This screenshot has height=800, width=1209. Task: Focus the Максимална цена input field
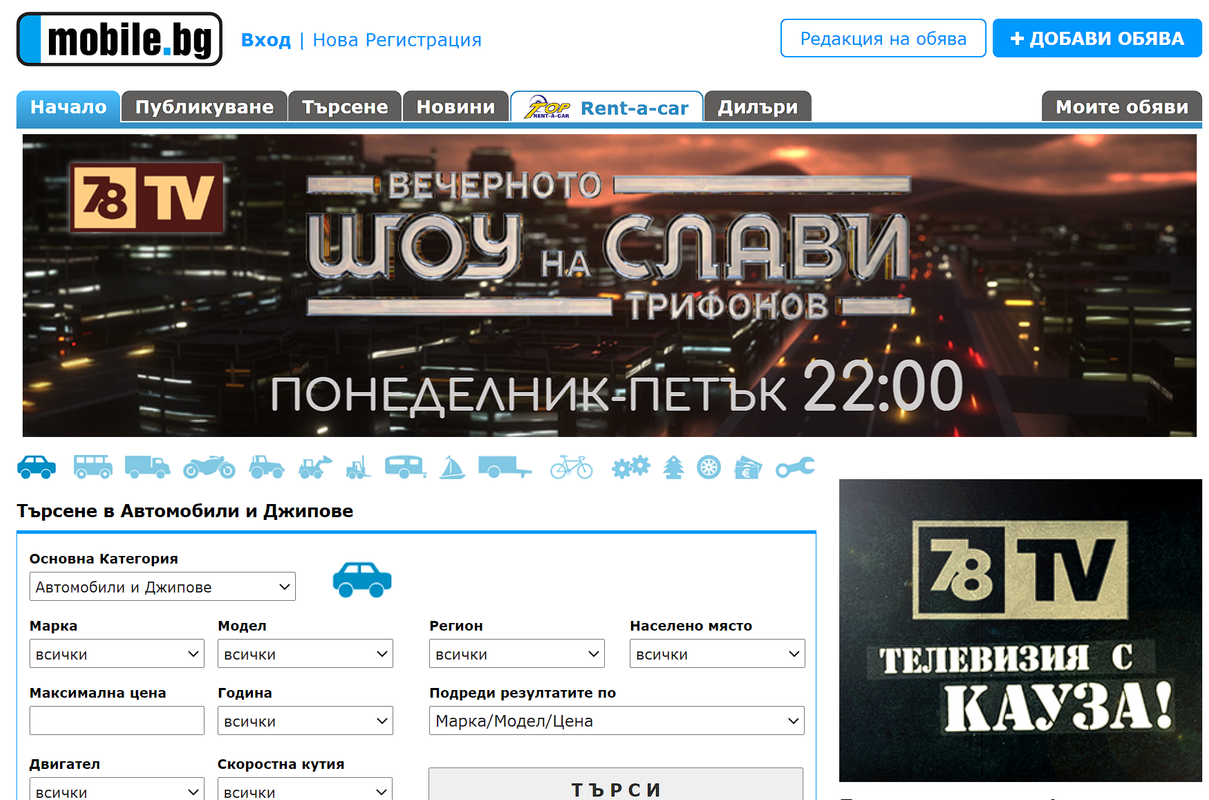tap(117, 721)
